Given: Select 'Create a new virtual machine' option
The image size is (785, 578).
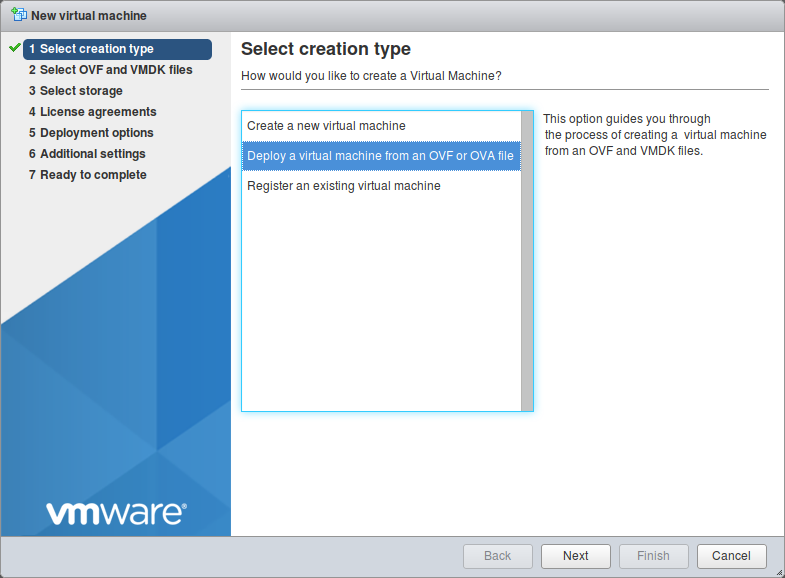Looking at the screenshot, I should coord(326,126).
